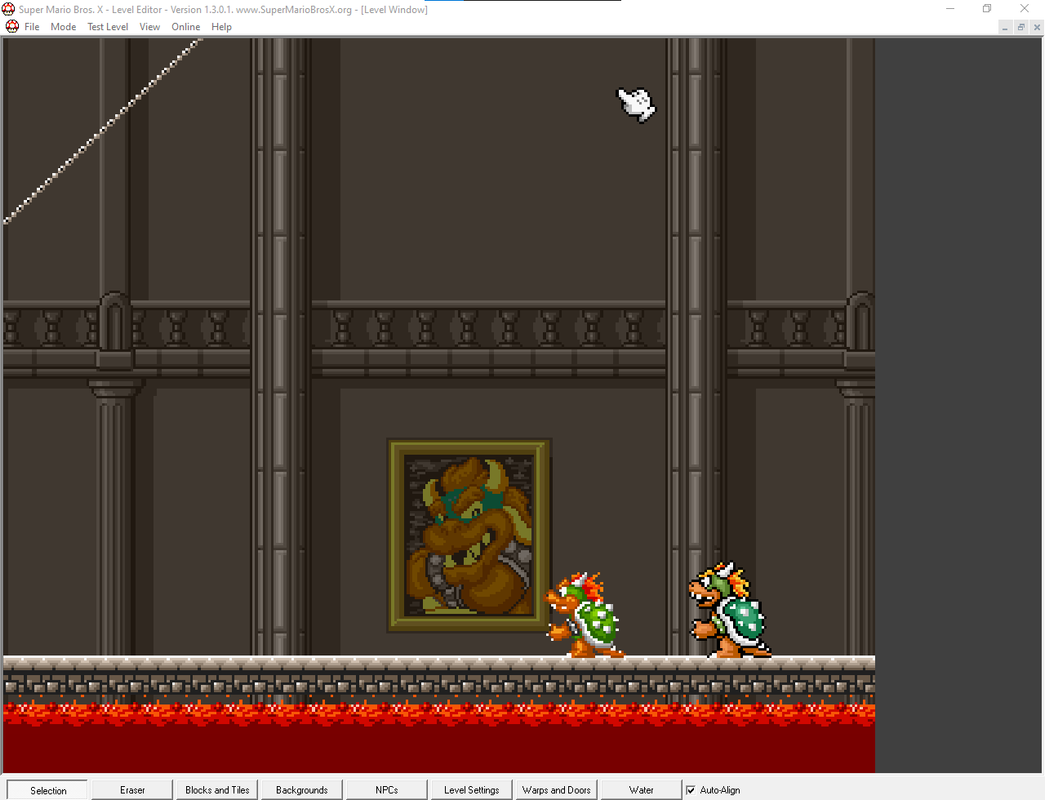This screenshot has height=800, width=1045.
Task: Minimize the main application window
Action: click(950, 9)
